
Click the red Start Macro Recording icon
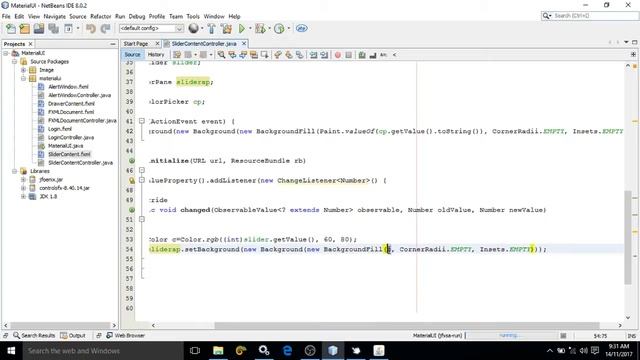click(x=338, y=55)
